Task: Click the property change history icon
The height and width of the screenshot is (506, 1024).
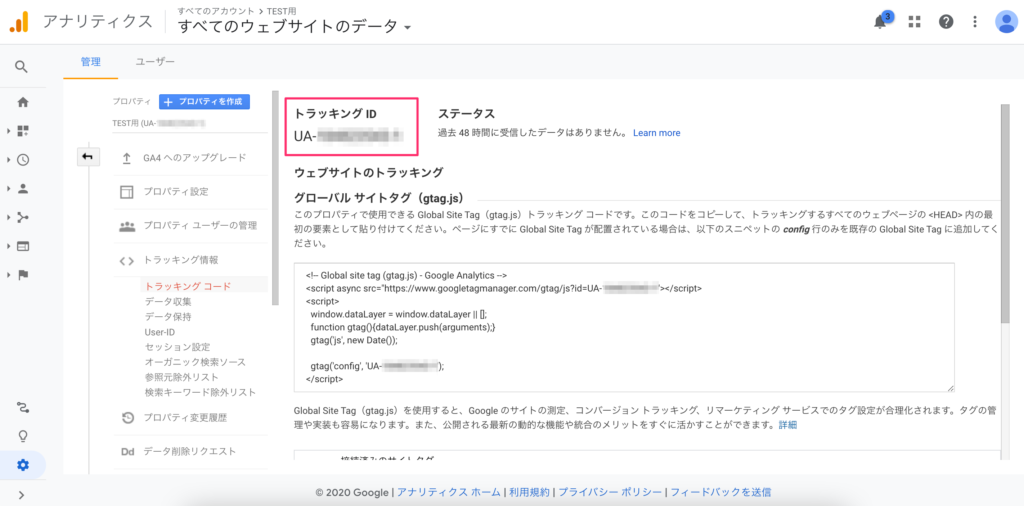Action: (x=128, y=418)
